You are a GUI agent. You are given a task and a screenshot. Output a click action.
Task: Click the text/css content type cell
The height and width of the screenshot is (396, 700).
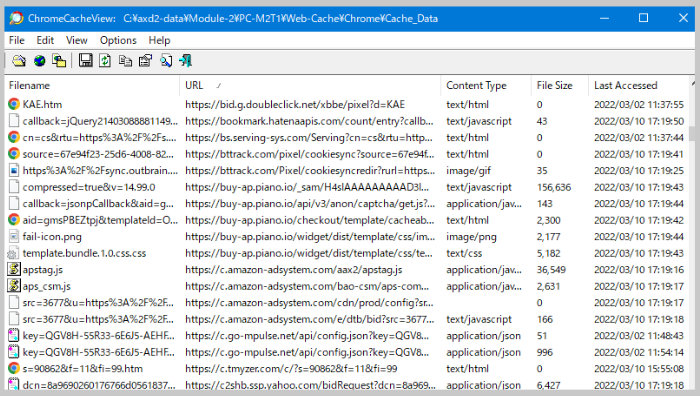click(464, 253)
